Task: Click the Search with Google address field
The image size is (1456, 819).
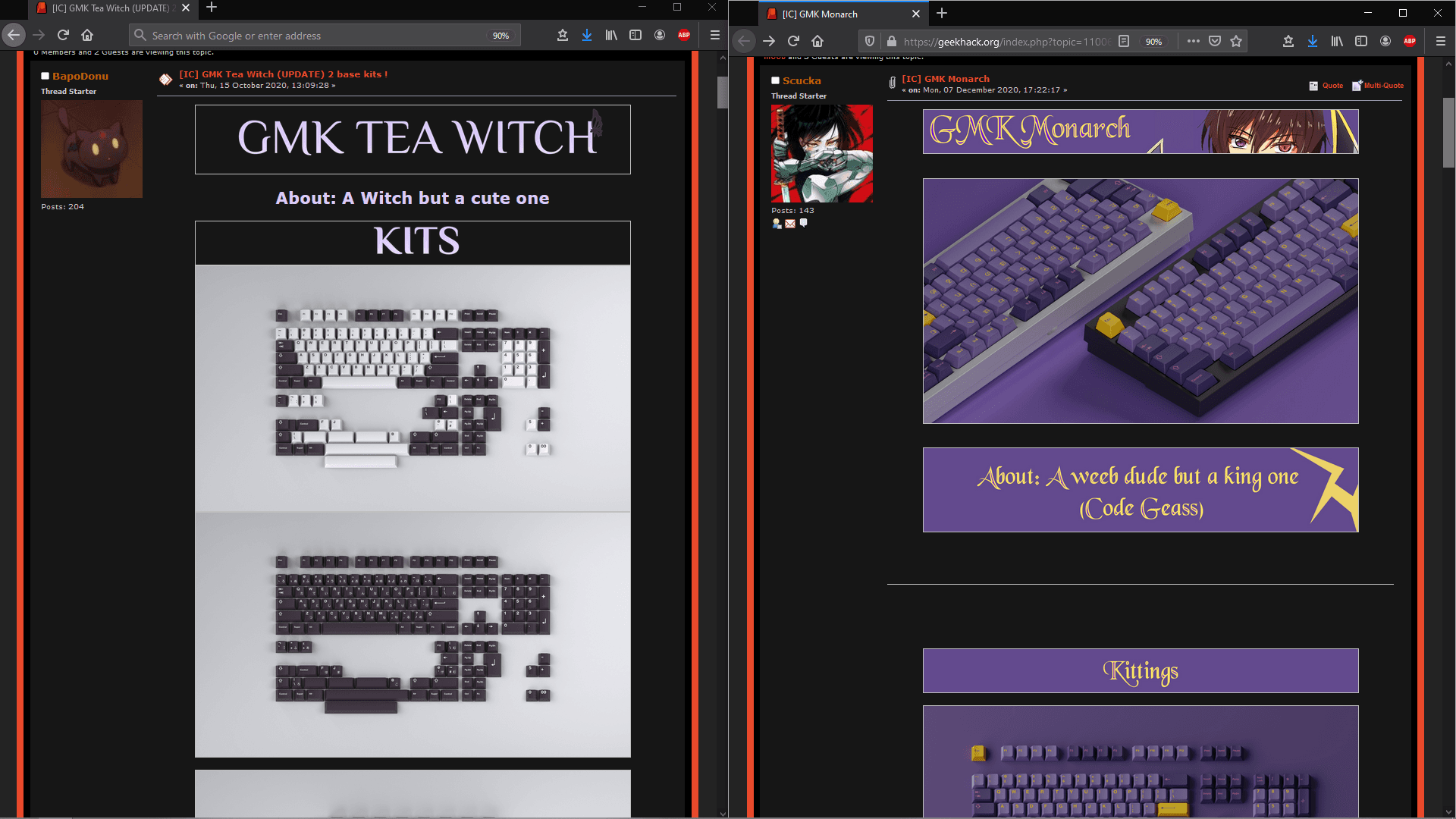Action: click(303, 36)
